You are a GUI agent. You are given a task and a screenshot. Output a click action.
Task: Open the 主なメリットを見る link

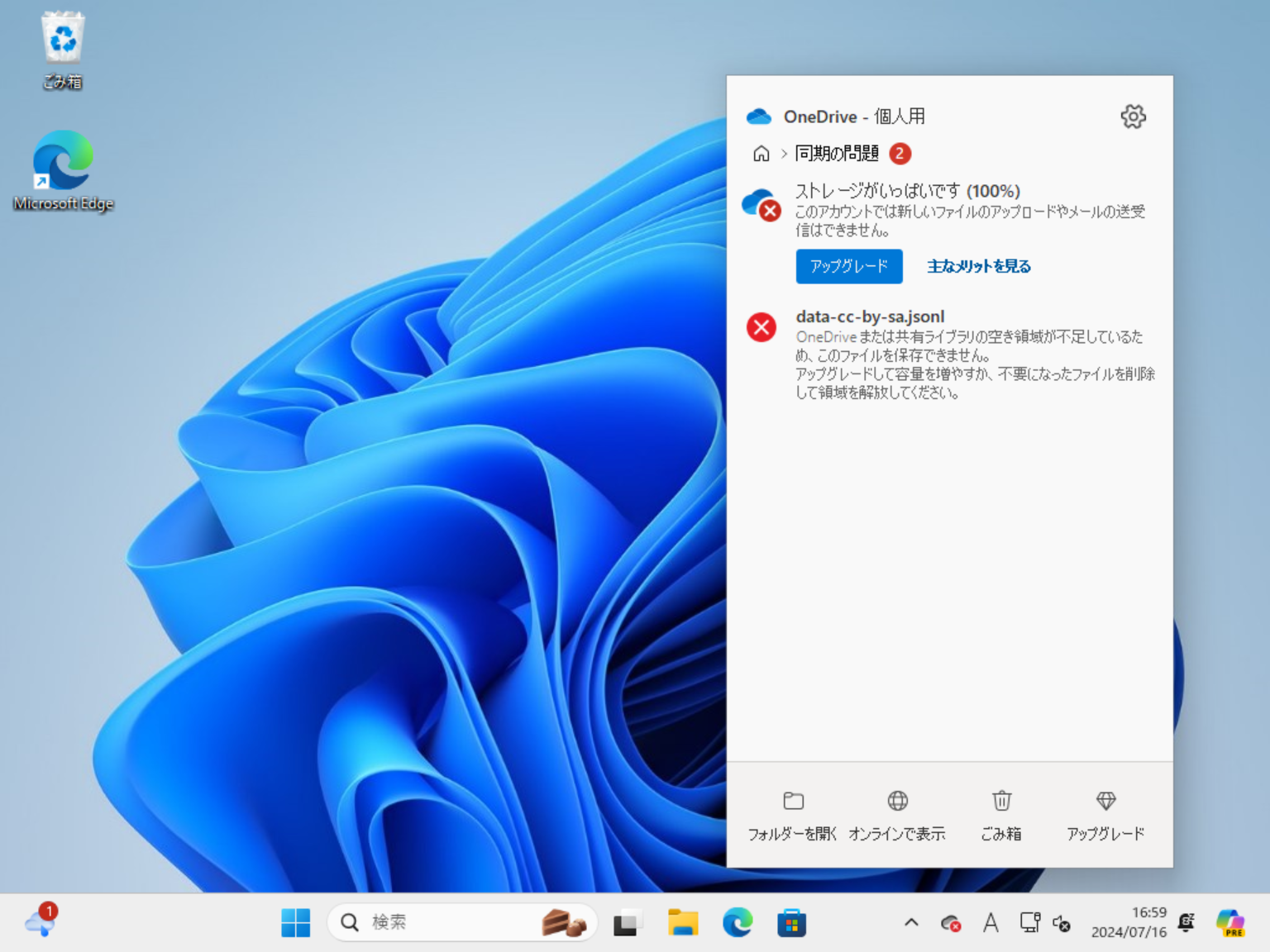pyautogui.click(x=978, y=266)
